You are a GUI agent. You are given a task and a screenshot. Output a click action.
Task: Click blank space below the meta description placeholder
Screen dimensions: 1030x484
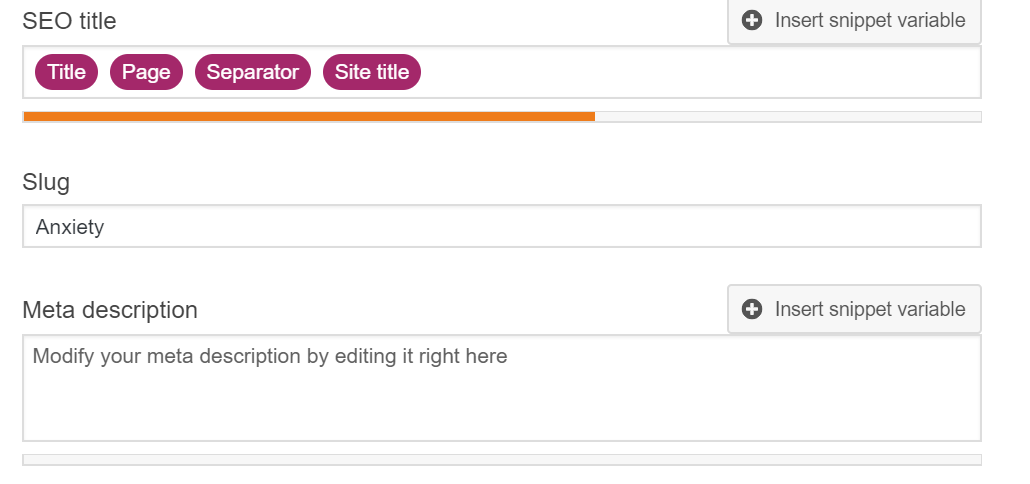[x=400, y=410]
